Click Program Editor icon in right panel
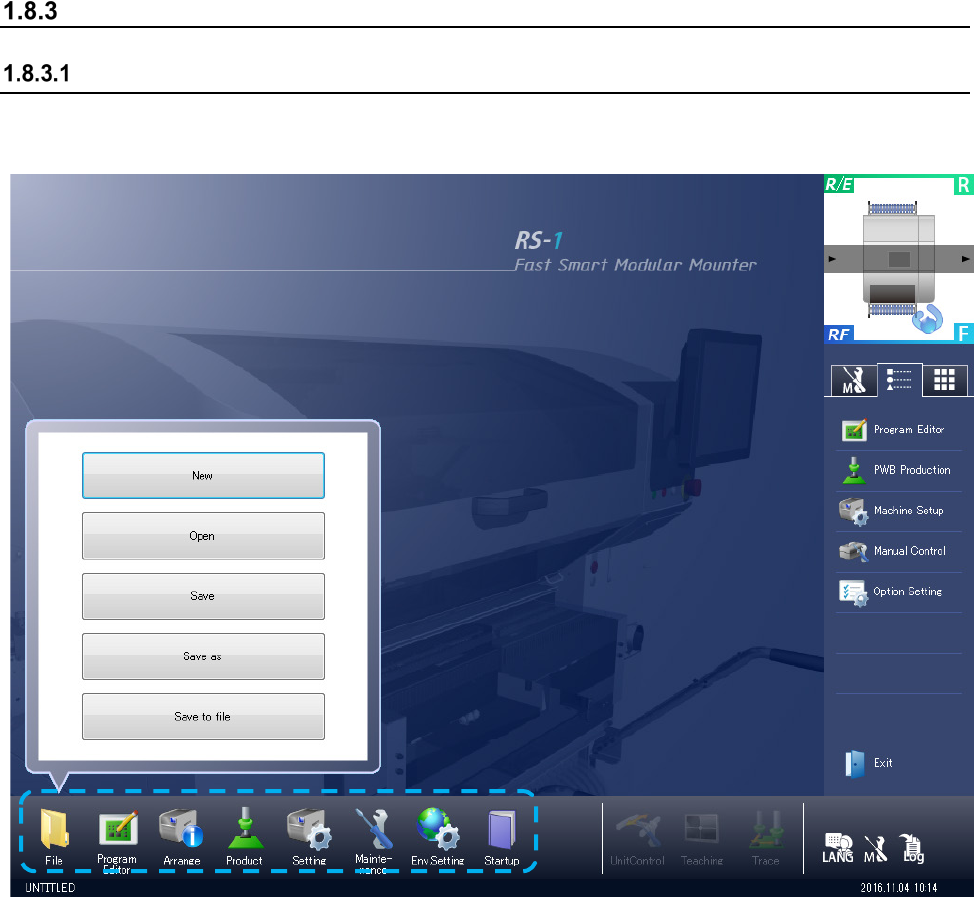This screenshot has width=974, height=897. pyautogui.click(x=854, y=430)
